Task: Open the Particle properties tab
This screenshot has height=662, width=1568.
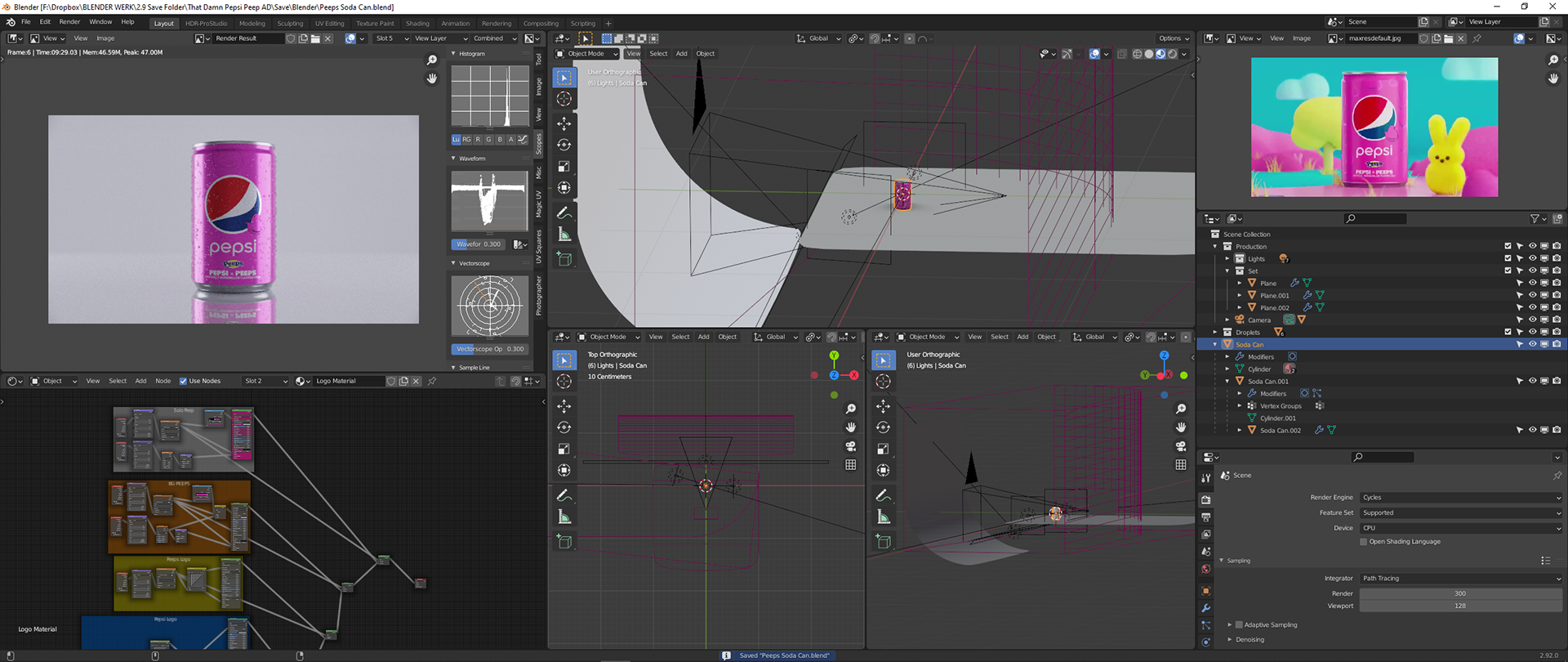Action: (x=1206, y=625)
